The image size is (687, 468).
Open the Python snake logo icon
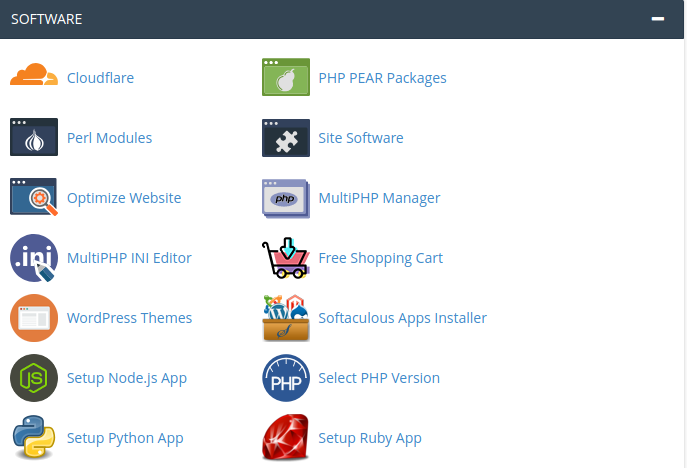tap(34, 438)
